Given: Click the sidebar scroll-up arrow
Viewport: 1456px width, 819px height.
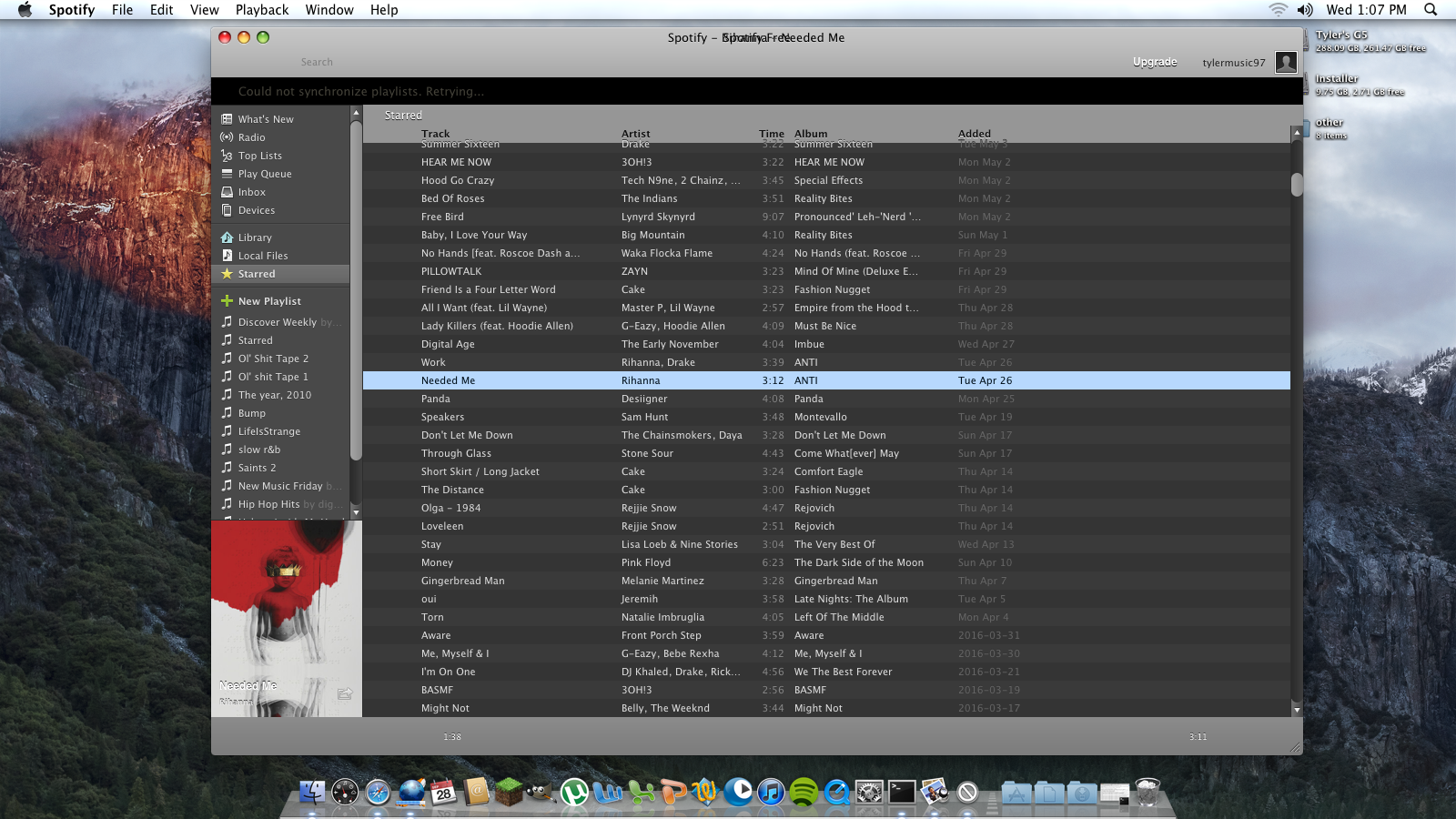Looking at the screenshot, I should tap(356, 113).
